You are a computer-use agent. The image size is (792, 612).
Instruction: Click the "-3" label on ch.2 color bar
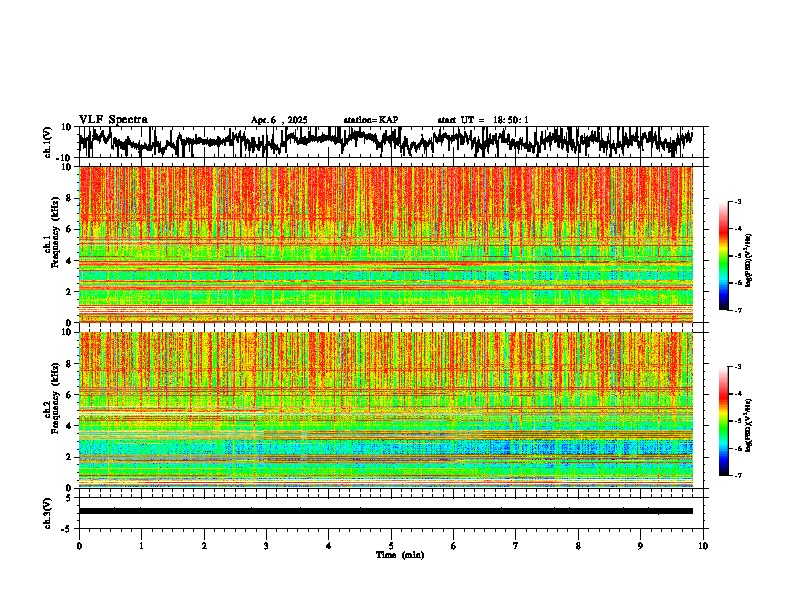(x=738, y=367)
